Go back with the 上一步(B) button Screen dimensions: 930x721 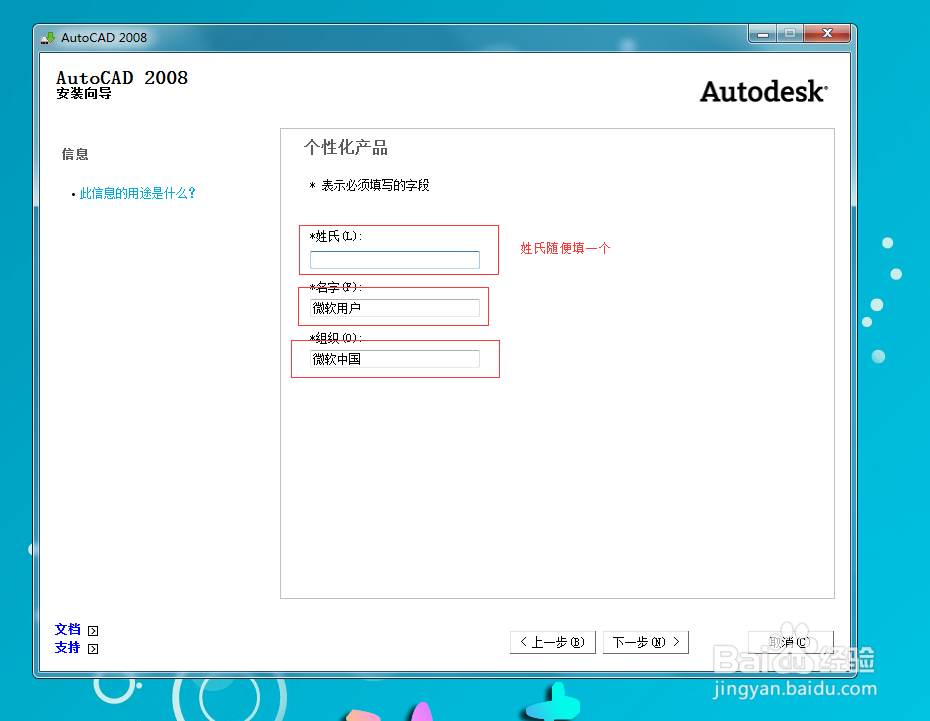(x=552, y=642)
